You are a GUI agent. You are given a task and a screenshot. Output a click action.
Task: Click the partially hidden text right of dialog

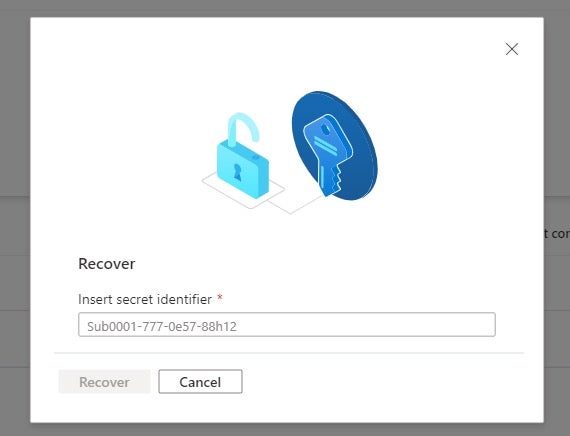coord(557,233)
